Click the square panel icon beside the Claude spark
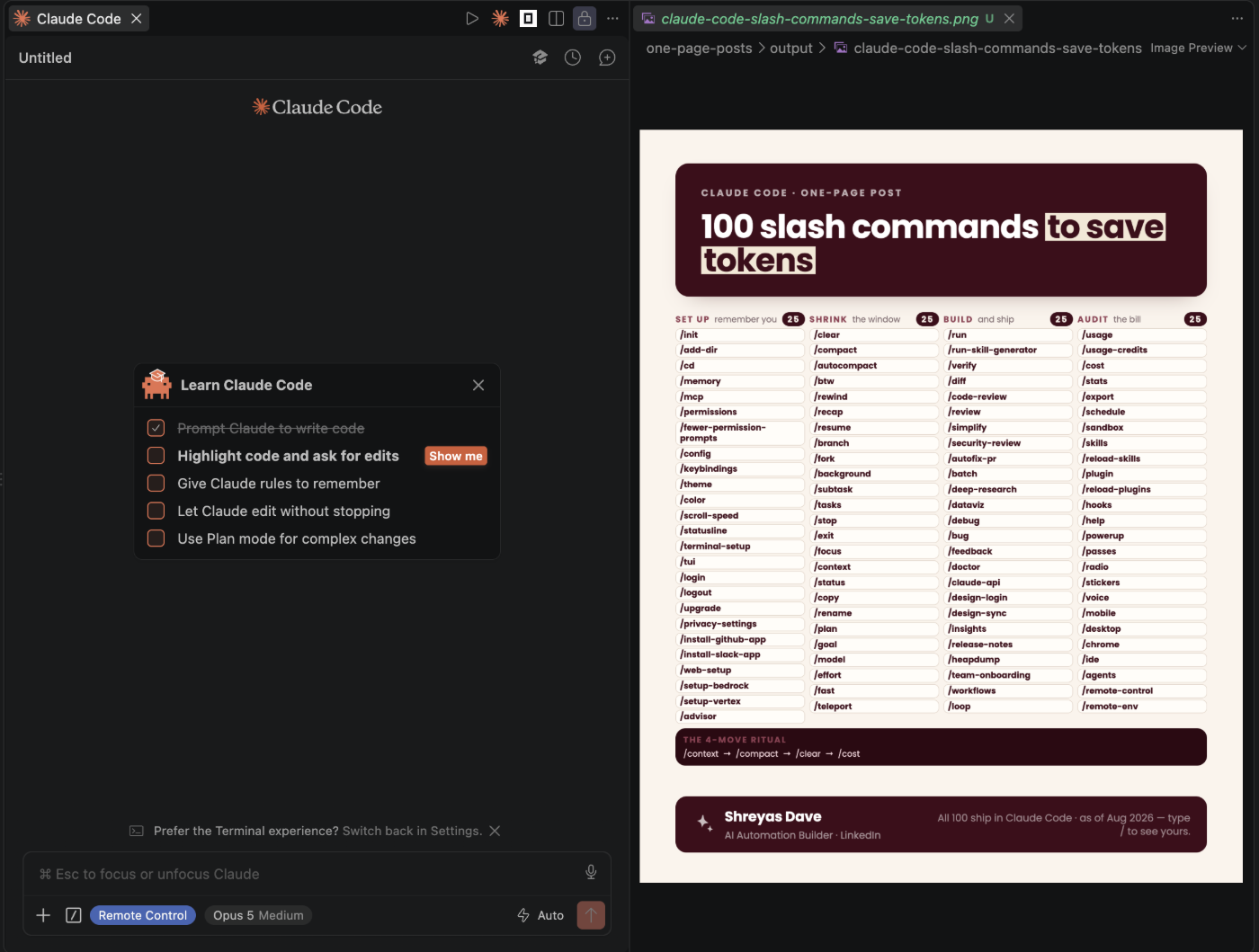 529,18
